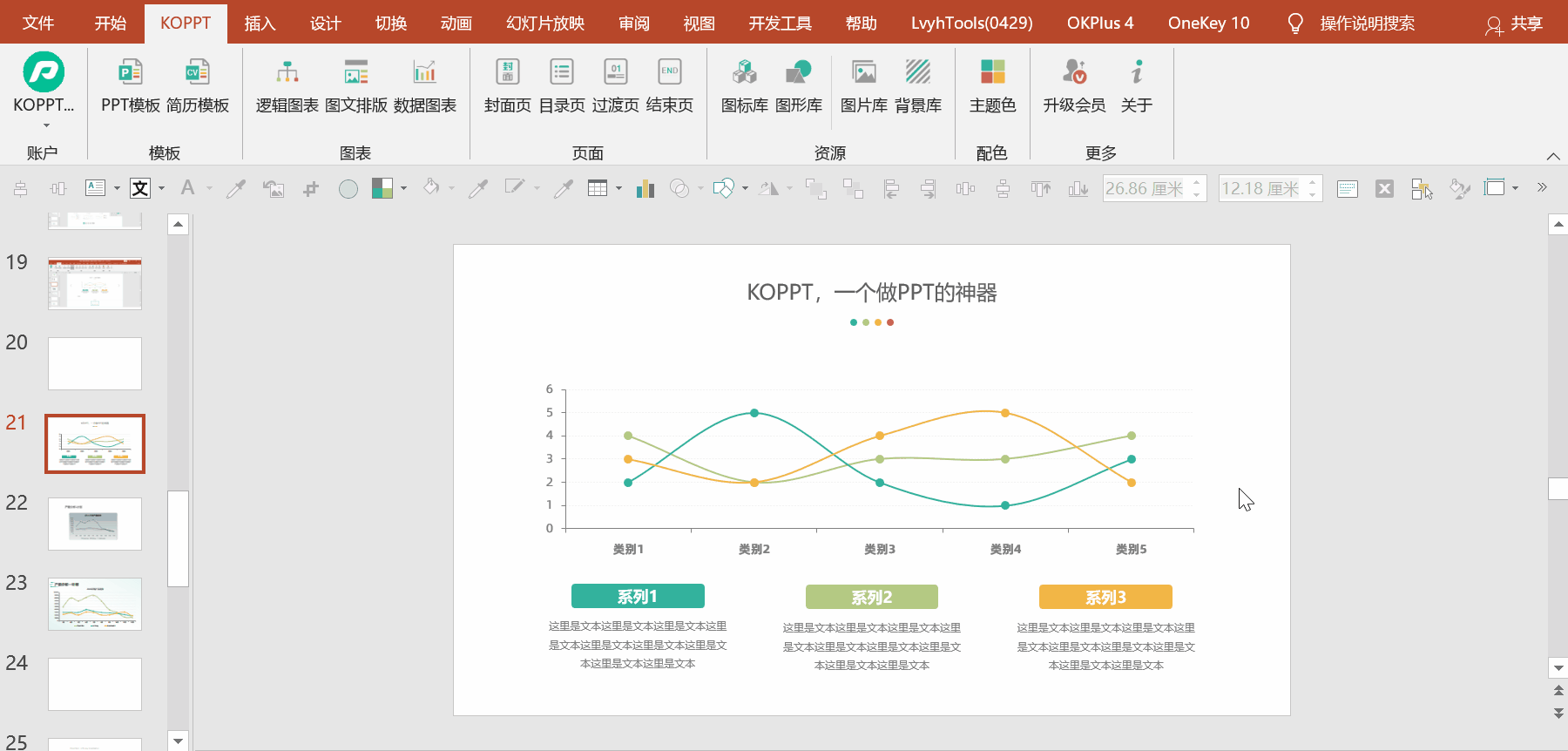1568x751 pixels.
Task: Expand the 文 character tool dropdown arrow
Action: (x=161, y=188)
